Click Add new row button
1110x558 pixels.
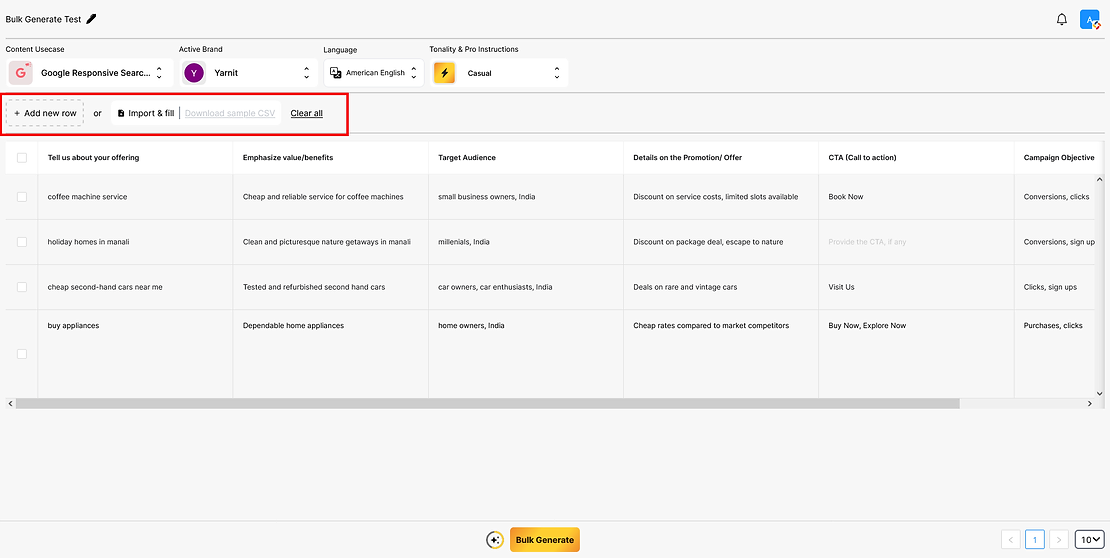45,113
